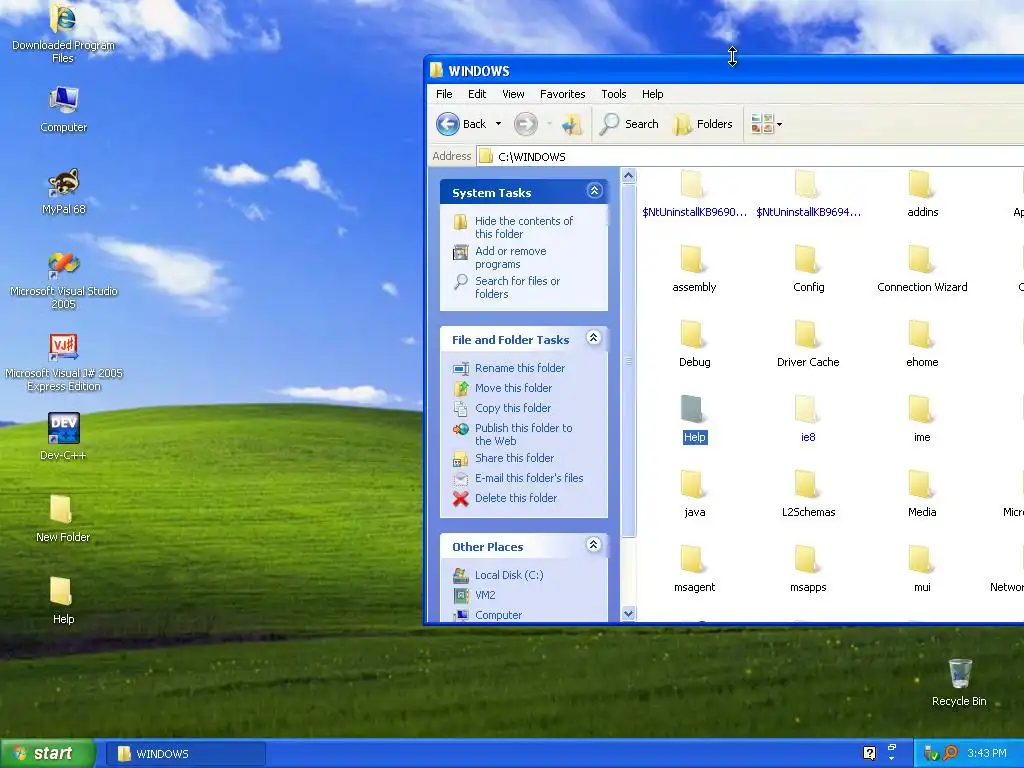1024x768 pixels.
Task: Select the L2Schemas folder
Action: click(x=808, y=494)
